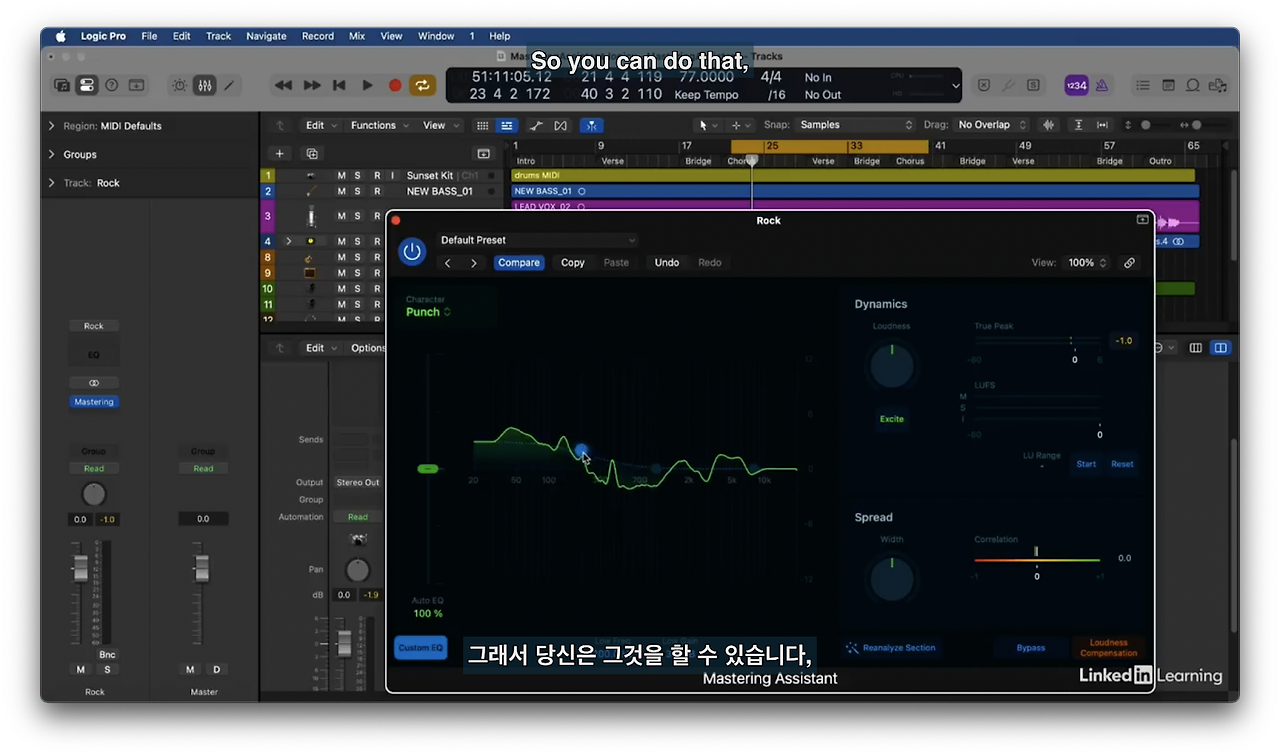Screen dimensions: 1280x756
Task: Click Reanalyze Section button
Action: click(x=890, y=648)
